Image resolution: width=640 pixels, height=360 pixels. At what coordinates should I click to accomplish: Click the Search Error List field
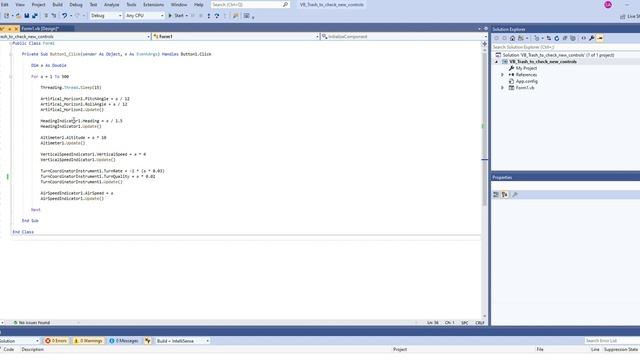coord(611,340)
